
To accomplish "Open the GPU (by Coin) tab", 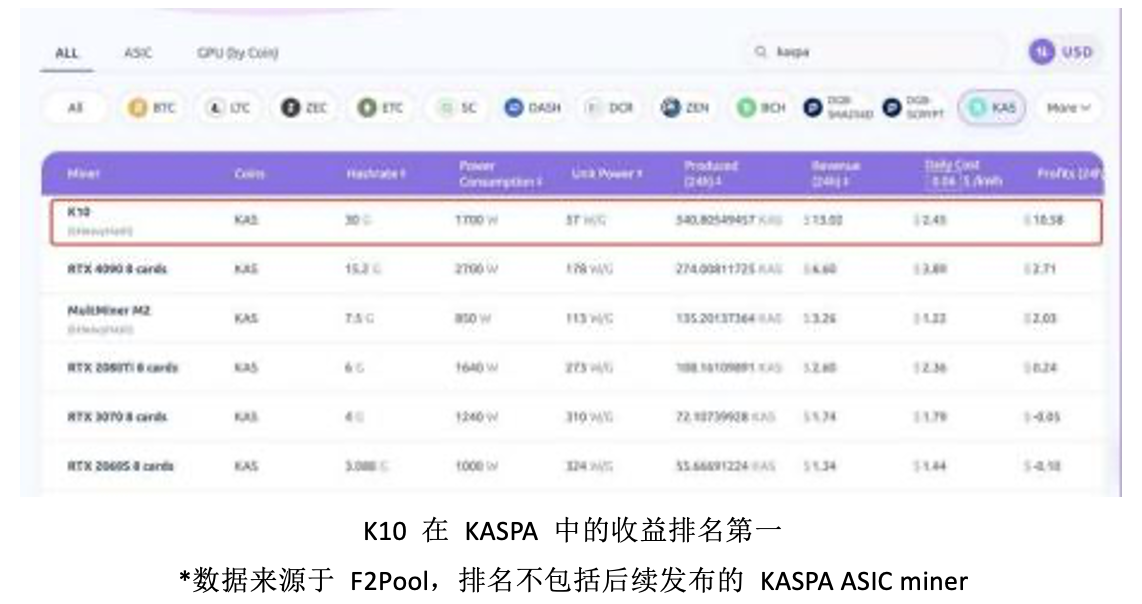I will click(x=238, y=53).
